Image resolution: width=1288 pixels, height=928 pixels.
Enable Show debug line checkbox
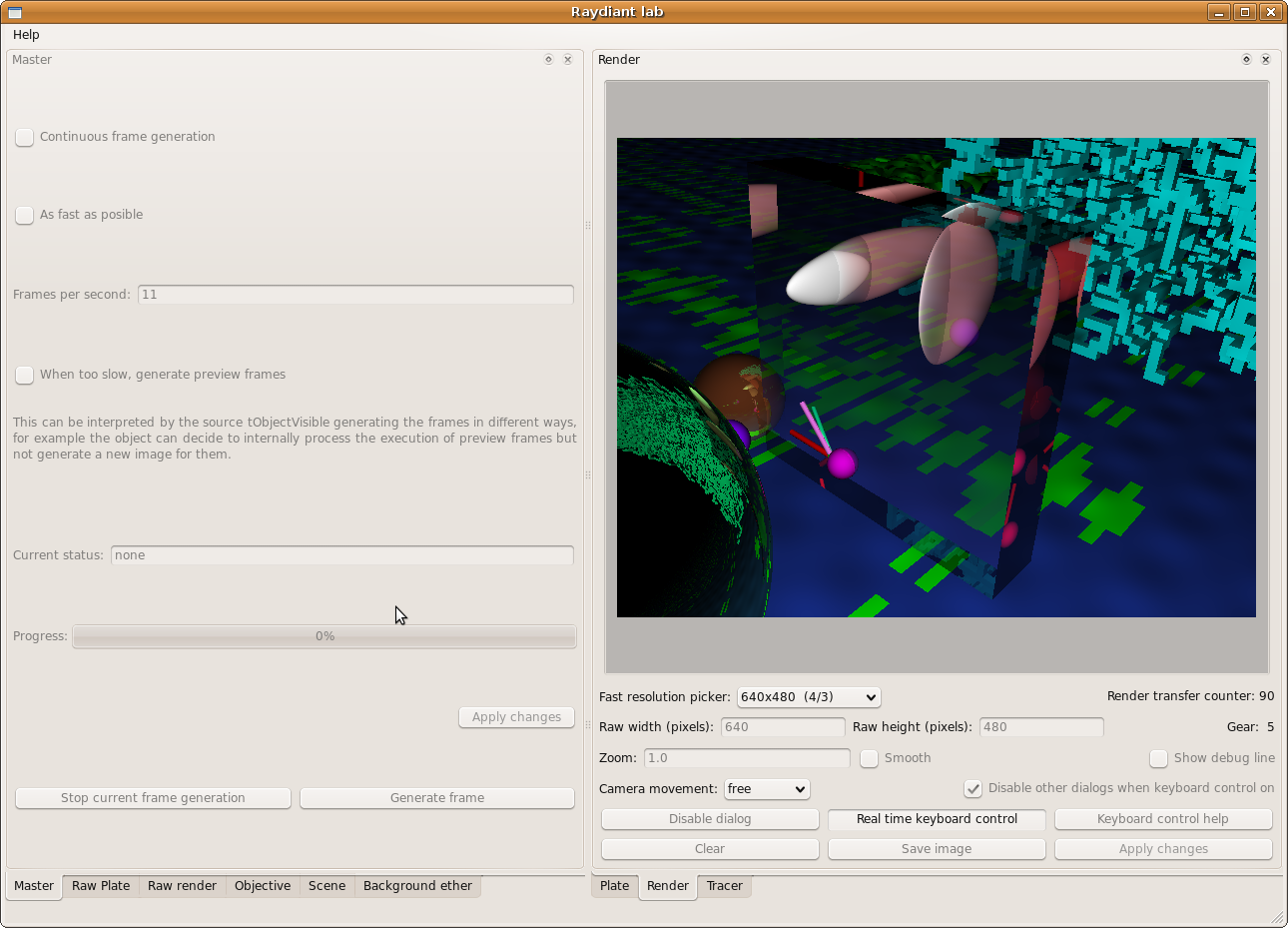click(x=1158, y=758)
